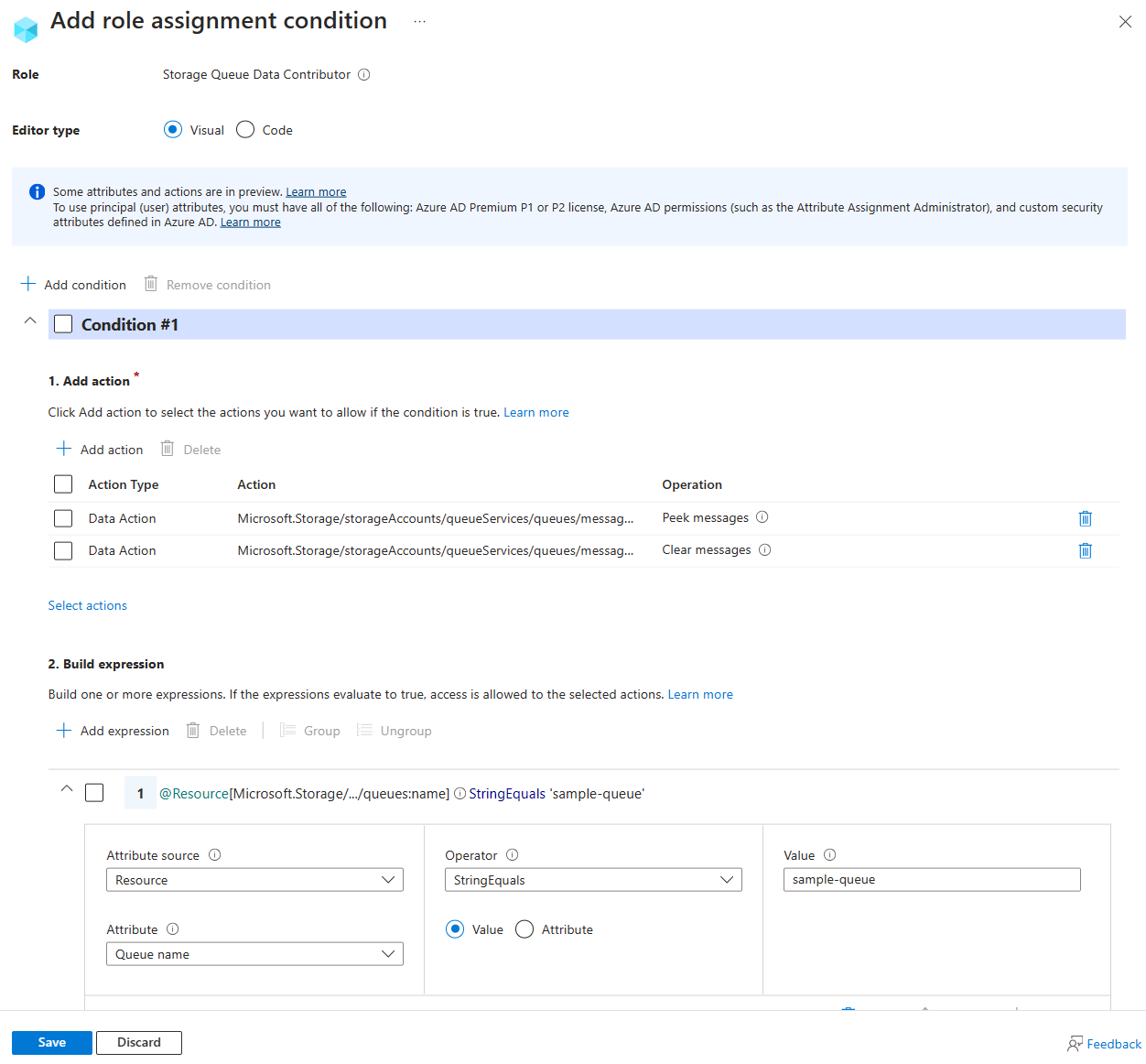This screenshot has width=1146, height=1064.
Task: Click info icon next to Storage Queue Data Contributor
Action: click(364, 75)
